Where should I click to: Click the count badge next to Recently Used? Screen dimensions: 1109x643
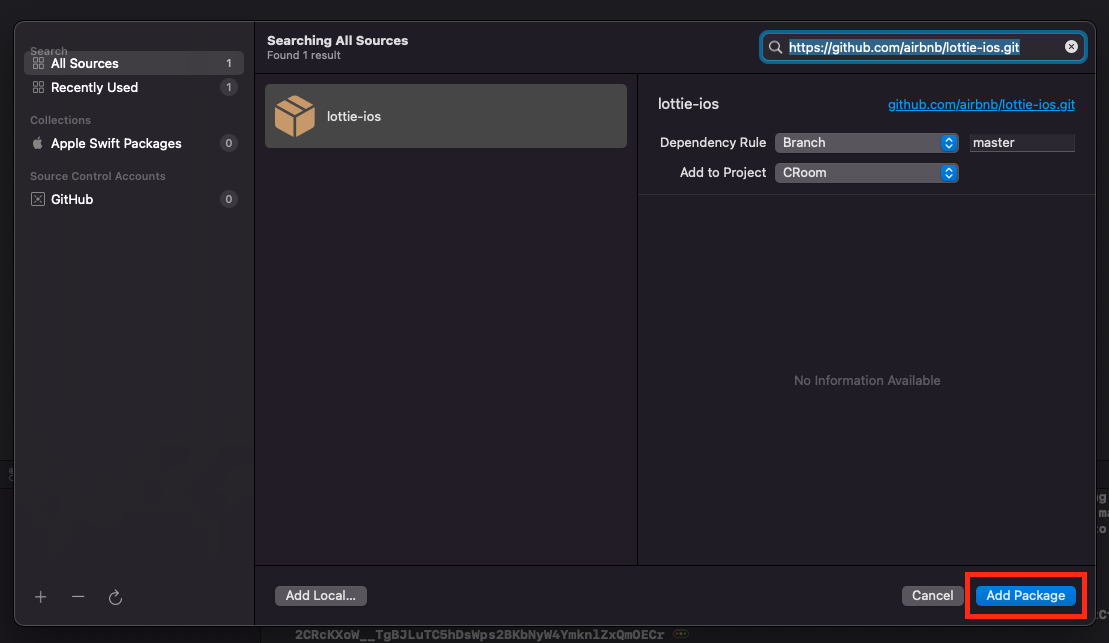pos(228,88)
